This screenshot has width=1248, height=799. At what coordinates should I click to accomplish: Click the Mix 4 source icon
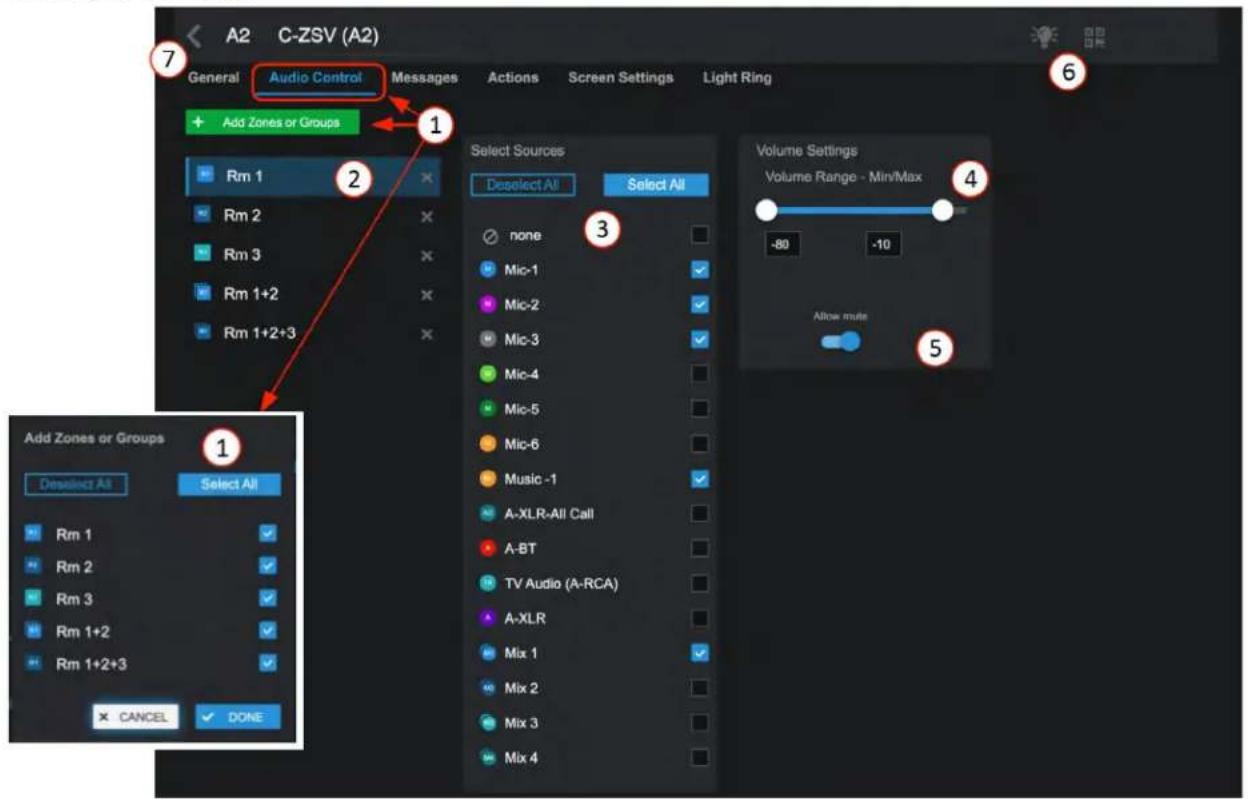point(488,757)
